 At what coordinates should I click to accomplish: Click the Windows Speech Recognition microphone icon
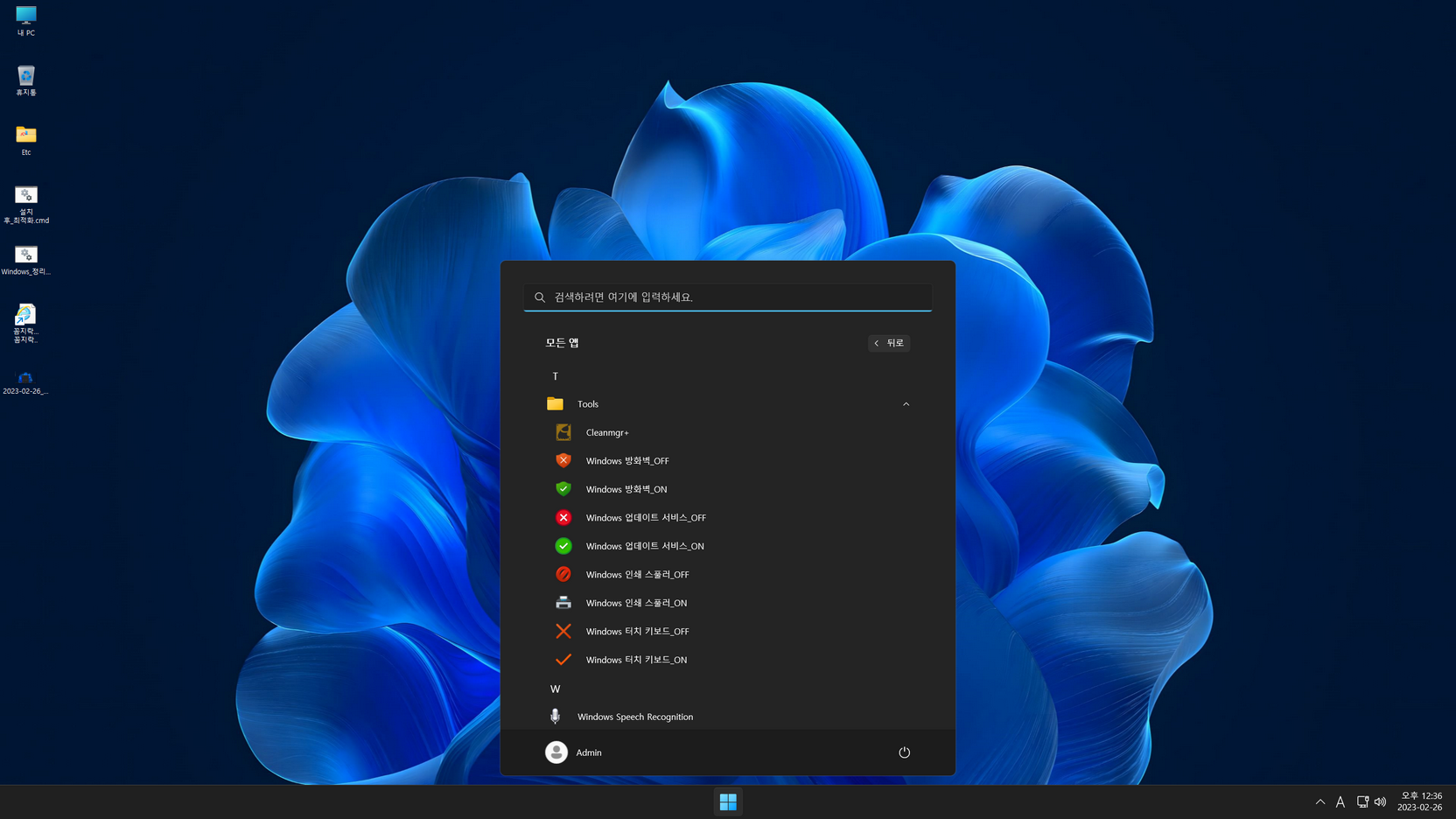click(x=555, y=717)
